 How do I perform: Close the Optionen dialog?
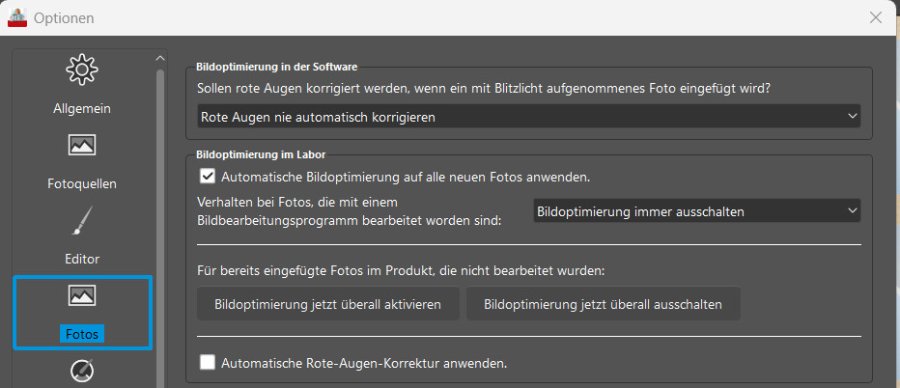(x=876, y=18)
